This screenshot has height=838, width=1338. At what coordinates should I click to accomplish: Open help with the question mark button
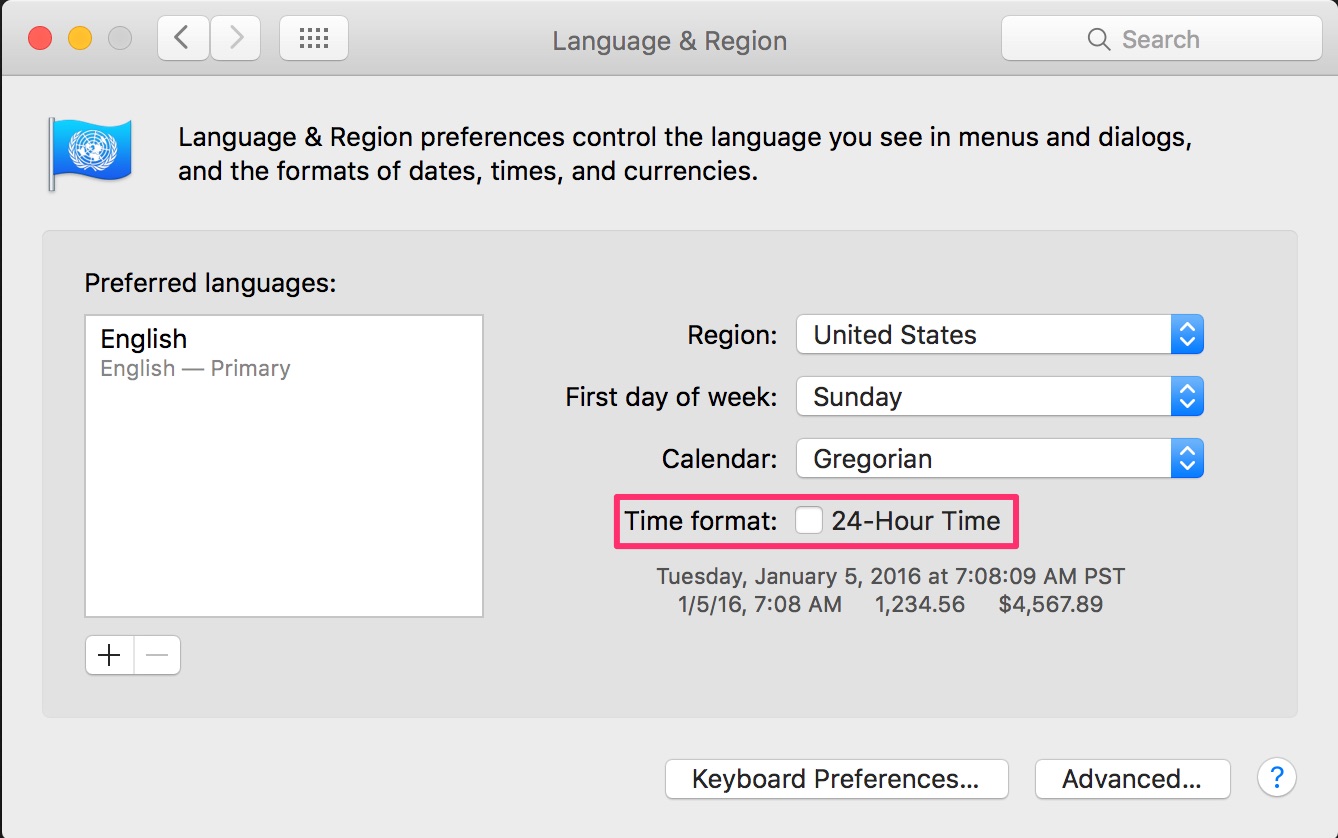click(1277, 777)
